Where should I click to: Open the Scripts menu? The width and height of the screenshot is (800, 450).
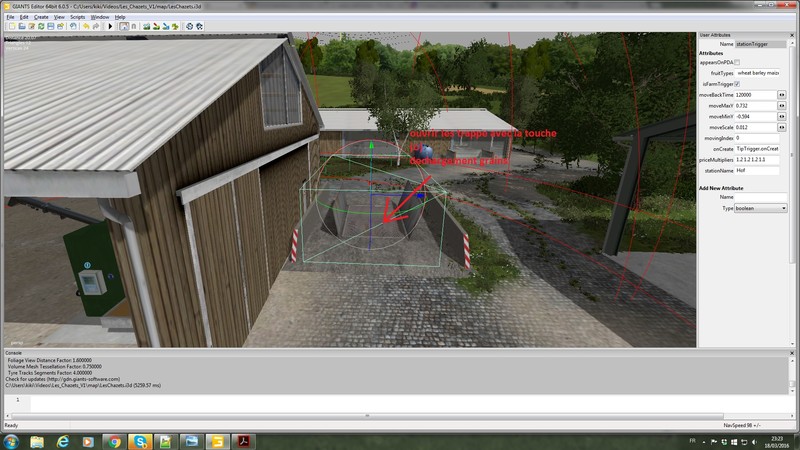pos(76,17)
